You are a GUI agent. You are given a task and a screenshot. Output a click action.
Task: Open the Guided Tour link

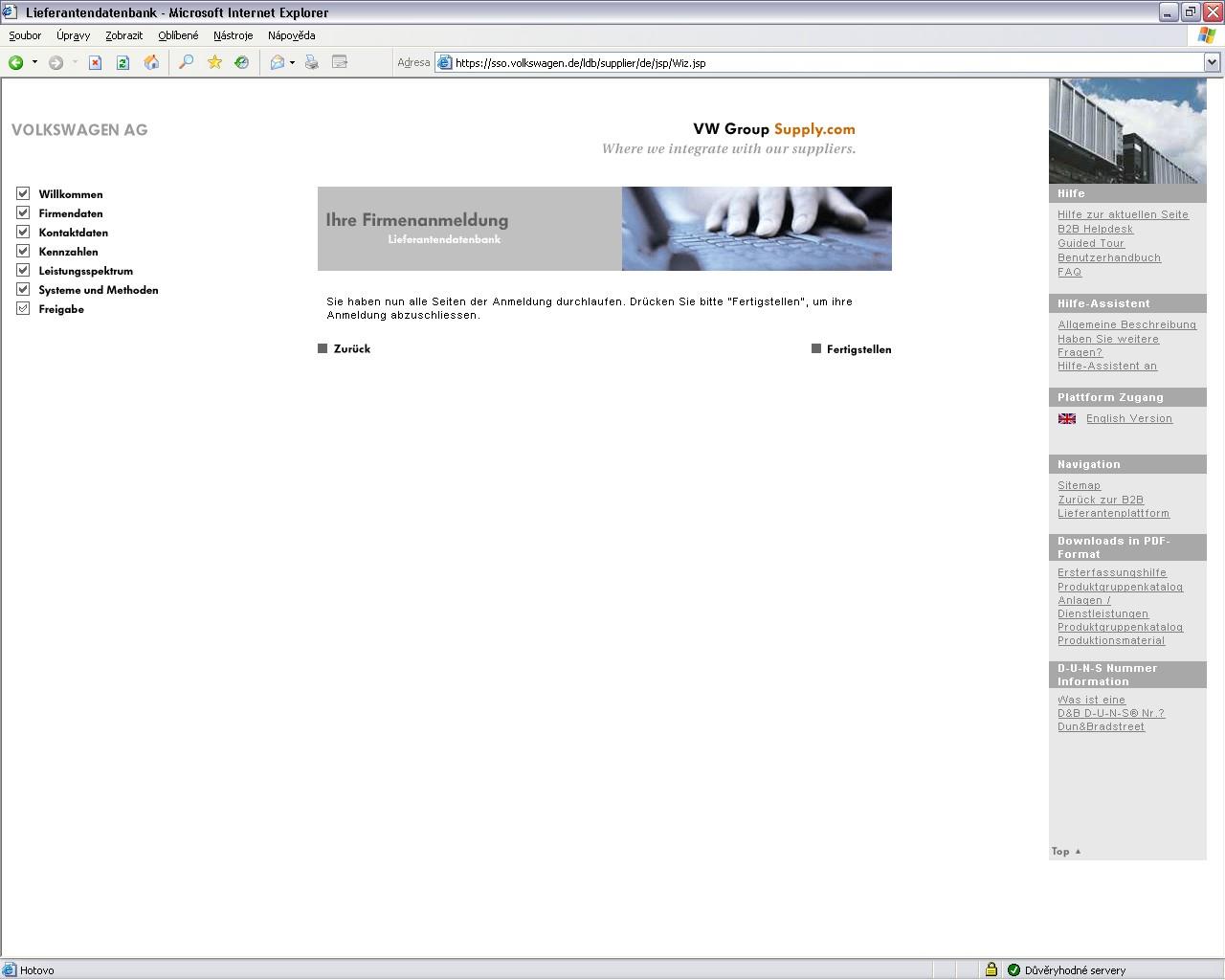pos(1091,243)
